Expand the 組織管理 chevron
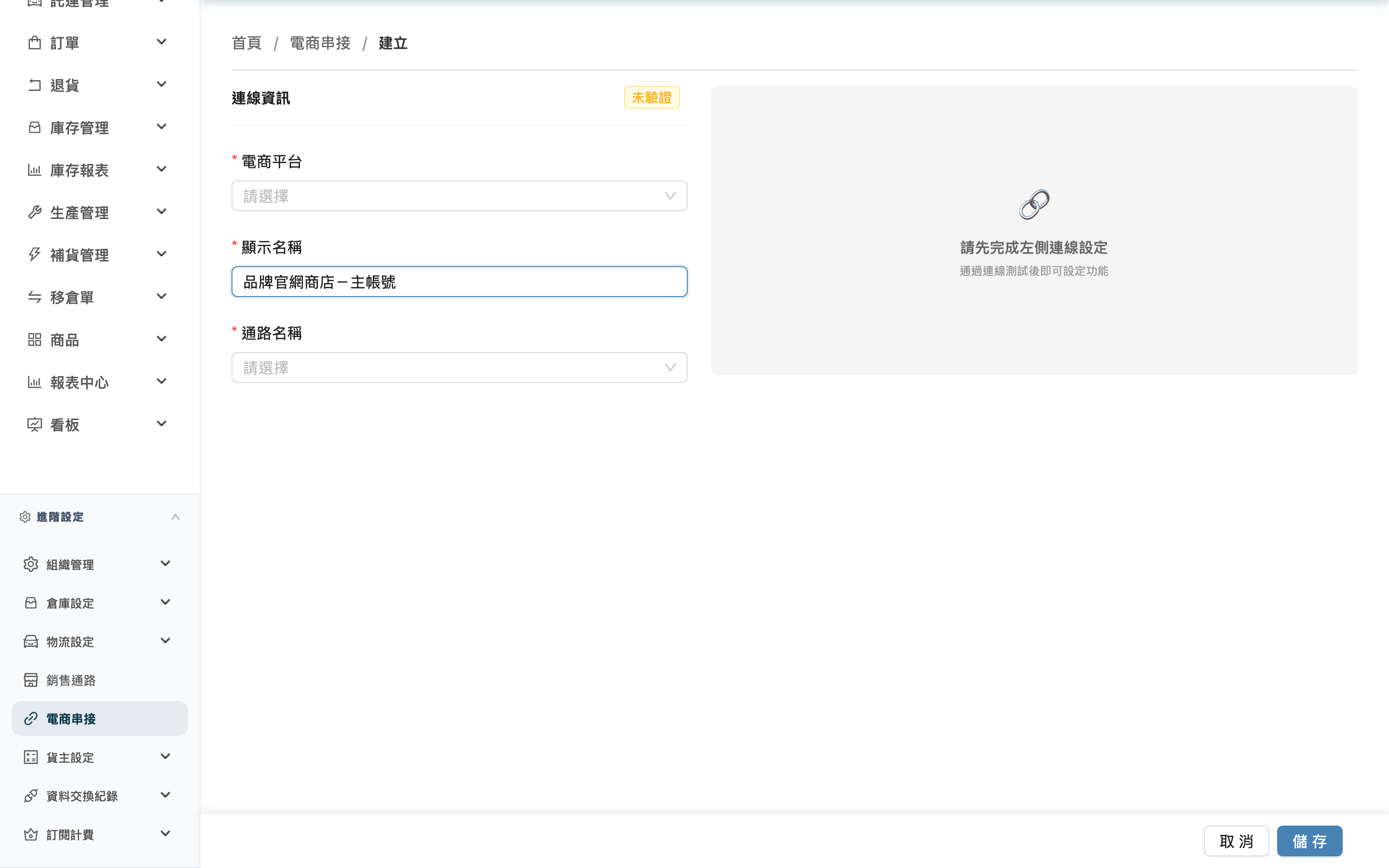This screenshot has height=868, width=1389. (x=165, y=564)
